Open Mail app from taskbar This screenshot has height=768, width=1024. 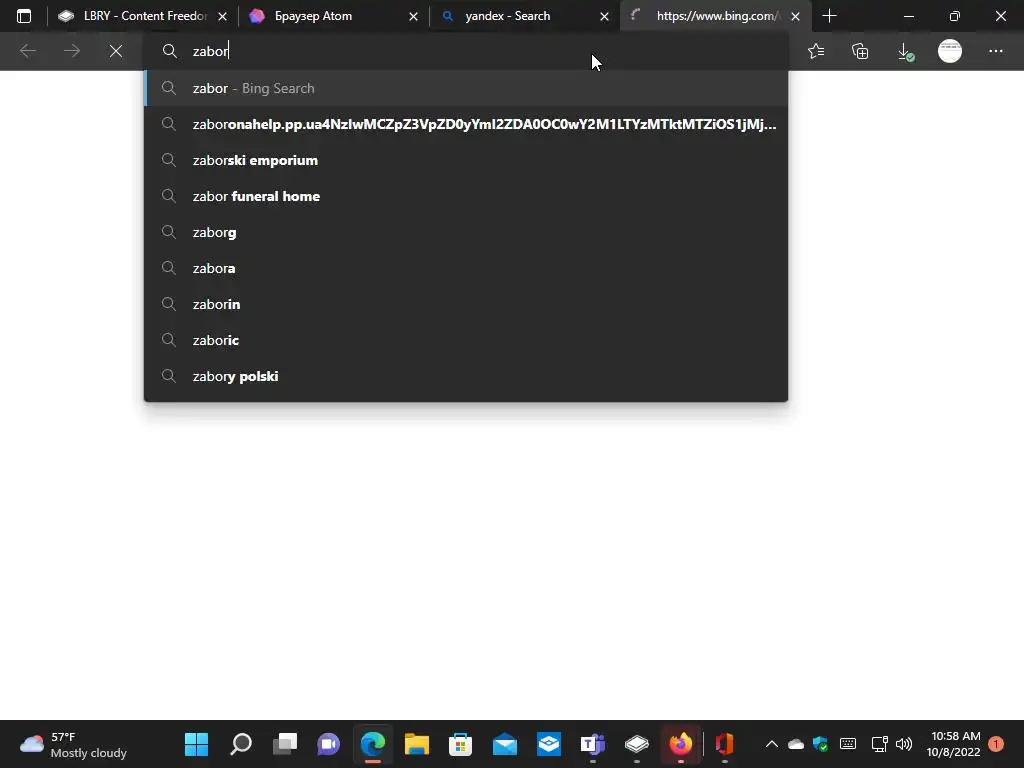tap(505, 744)
